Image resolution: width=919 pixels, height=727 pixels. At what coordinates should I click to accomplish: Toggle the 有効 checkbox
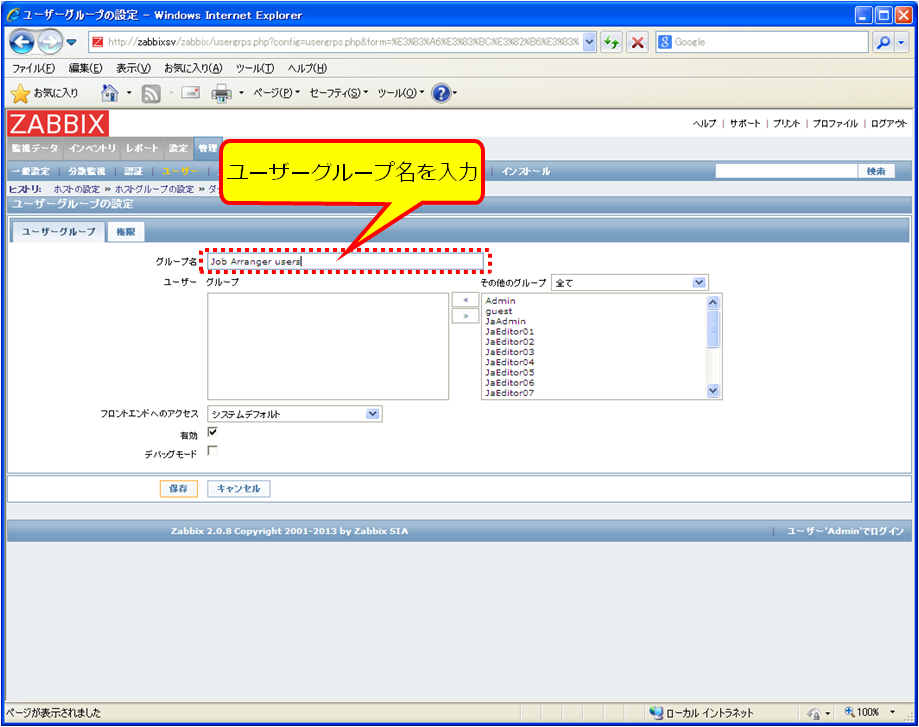coord(213,433)
